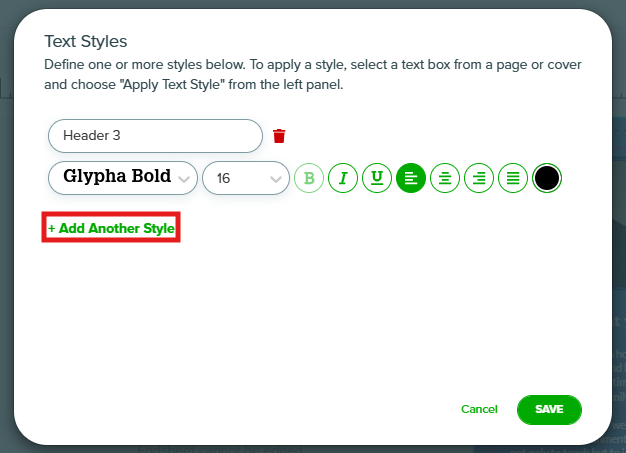Expand font list using its chevron arrow
Viewport: 626px width, 453px height.
click(184, 179)
